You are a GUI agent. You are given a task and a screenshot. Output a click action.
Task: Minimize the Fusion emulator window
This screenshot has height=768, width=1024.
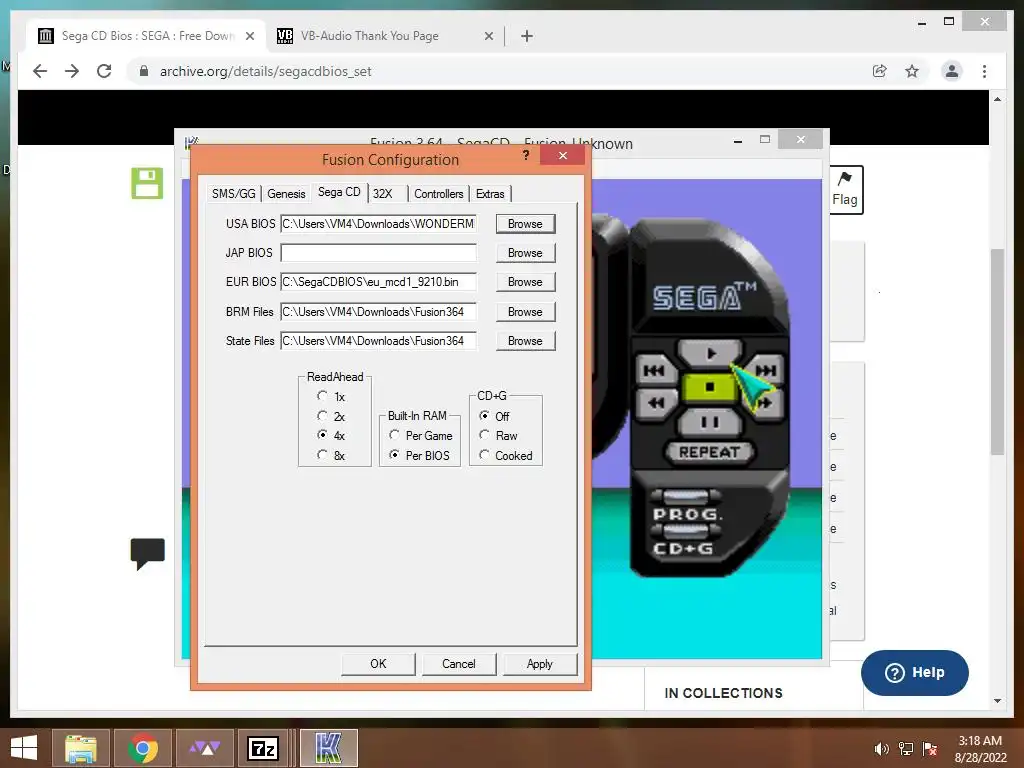tap(738, 140)
